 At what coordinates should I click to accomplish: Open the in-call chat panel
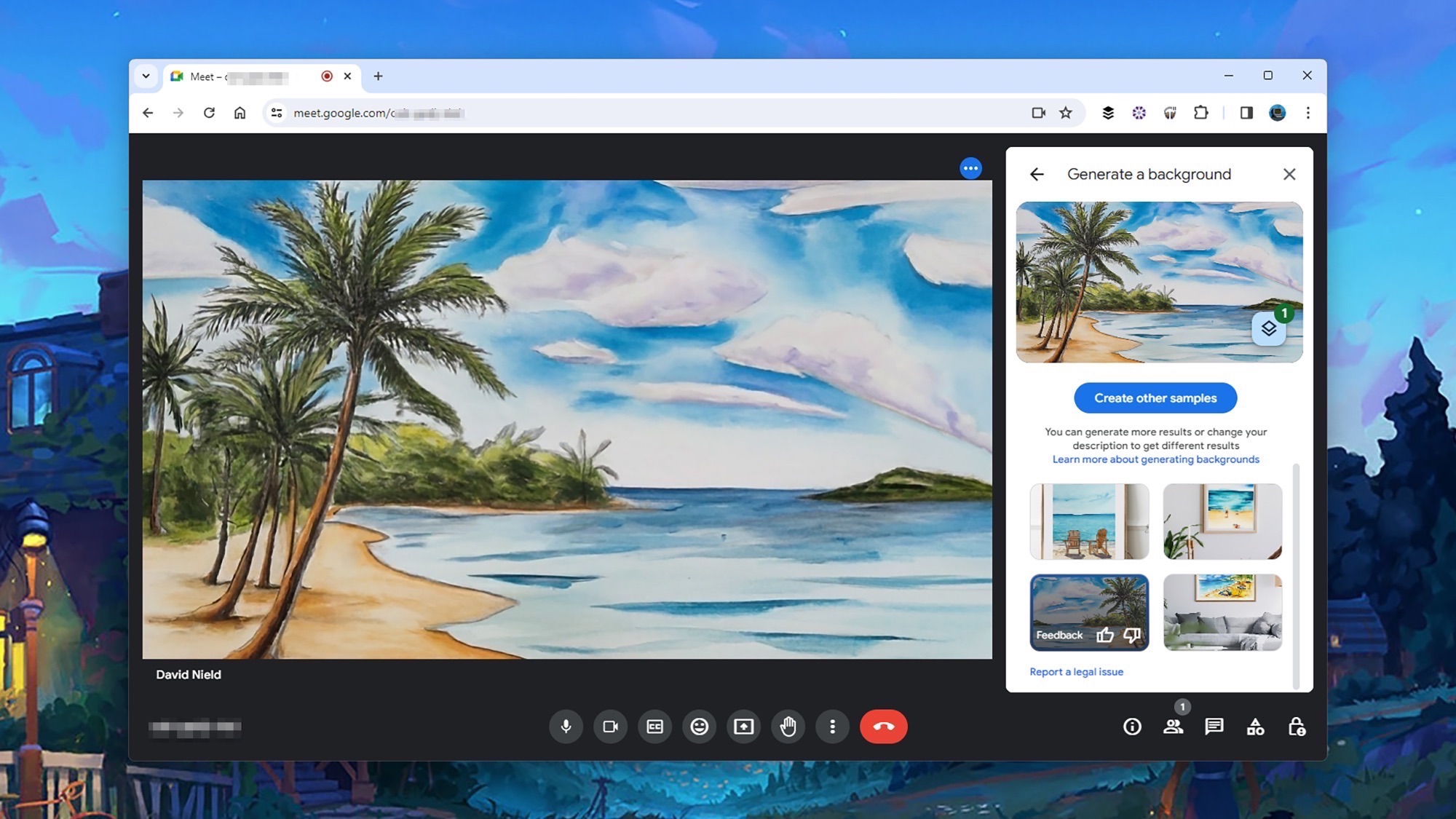(1214, 726)
